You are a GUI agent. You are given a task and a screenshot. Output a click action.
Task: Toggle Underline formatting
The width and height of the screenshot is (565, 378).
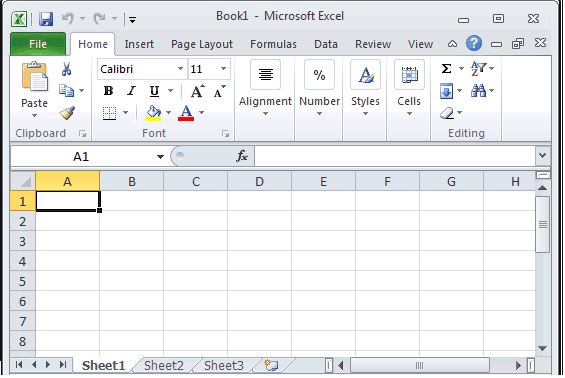tap(154, 92)
